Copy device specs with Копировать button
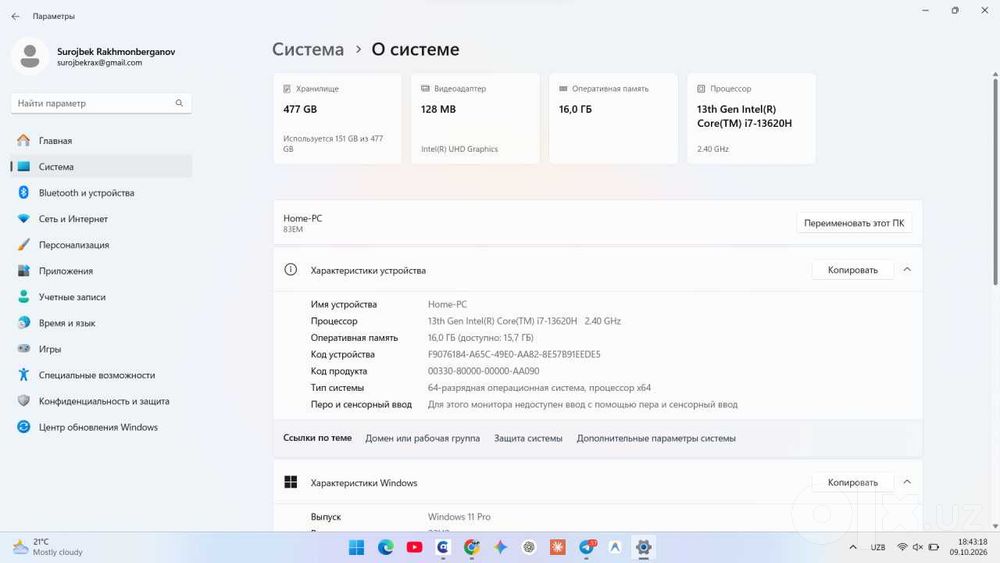This screenshot has width=1000, height=563. 853,270
